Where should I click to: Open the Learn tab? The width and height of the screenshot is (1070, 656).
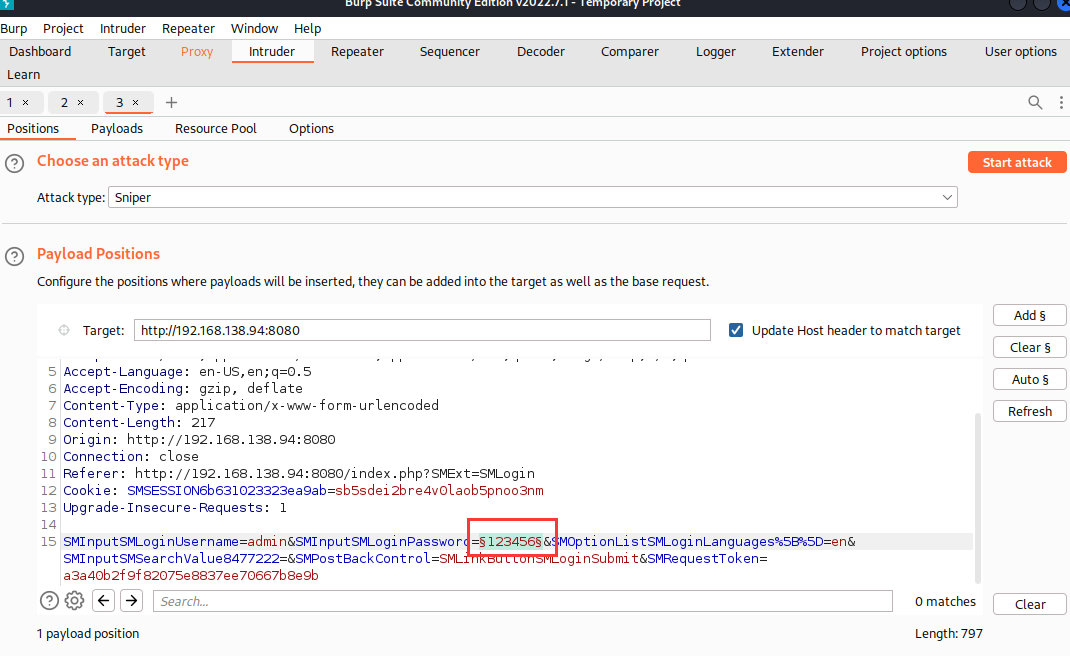tap(24, 75)
